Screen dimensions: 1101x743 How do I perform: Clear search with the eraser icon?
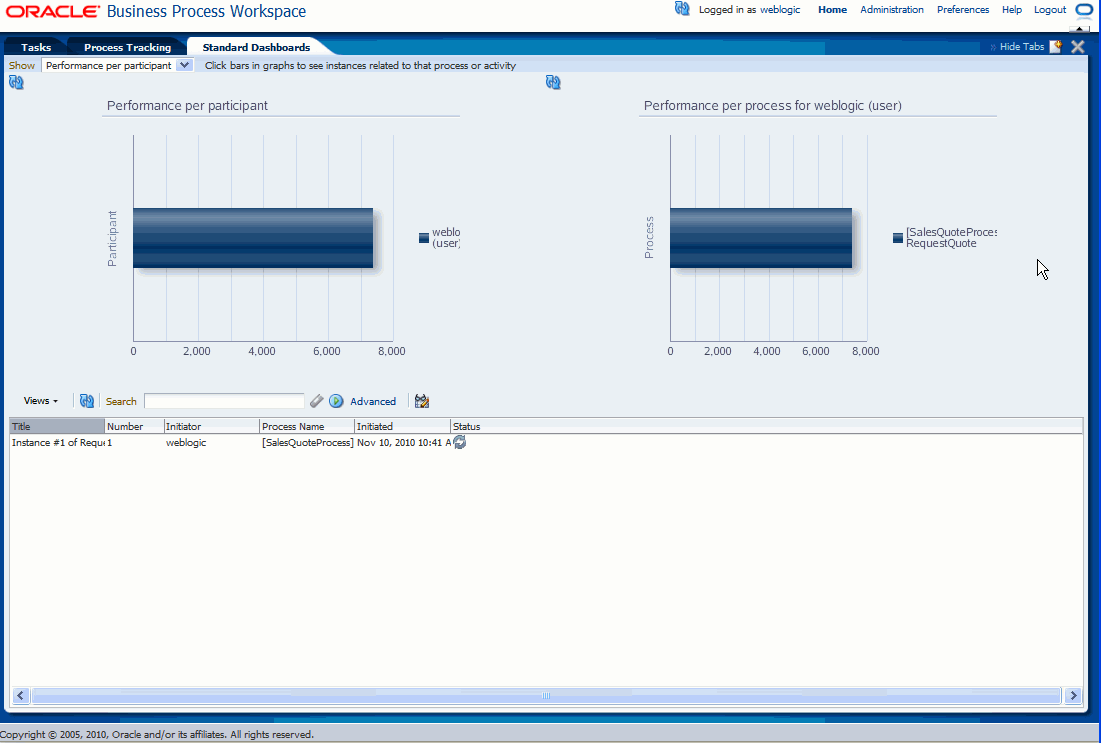click(317, 401)
